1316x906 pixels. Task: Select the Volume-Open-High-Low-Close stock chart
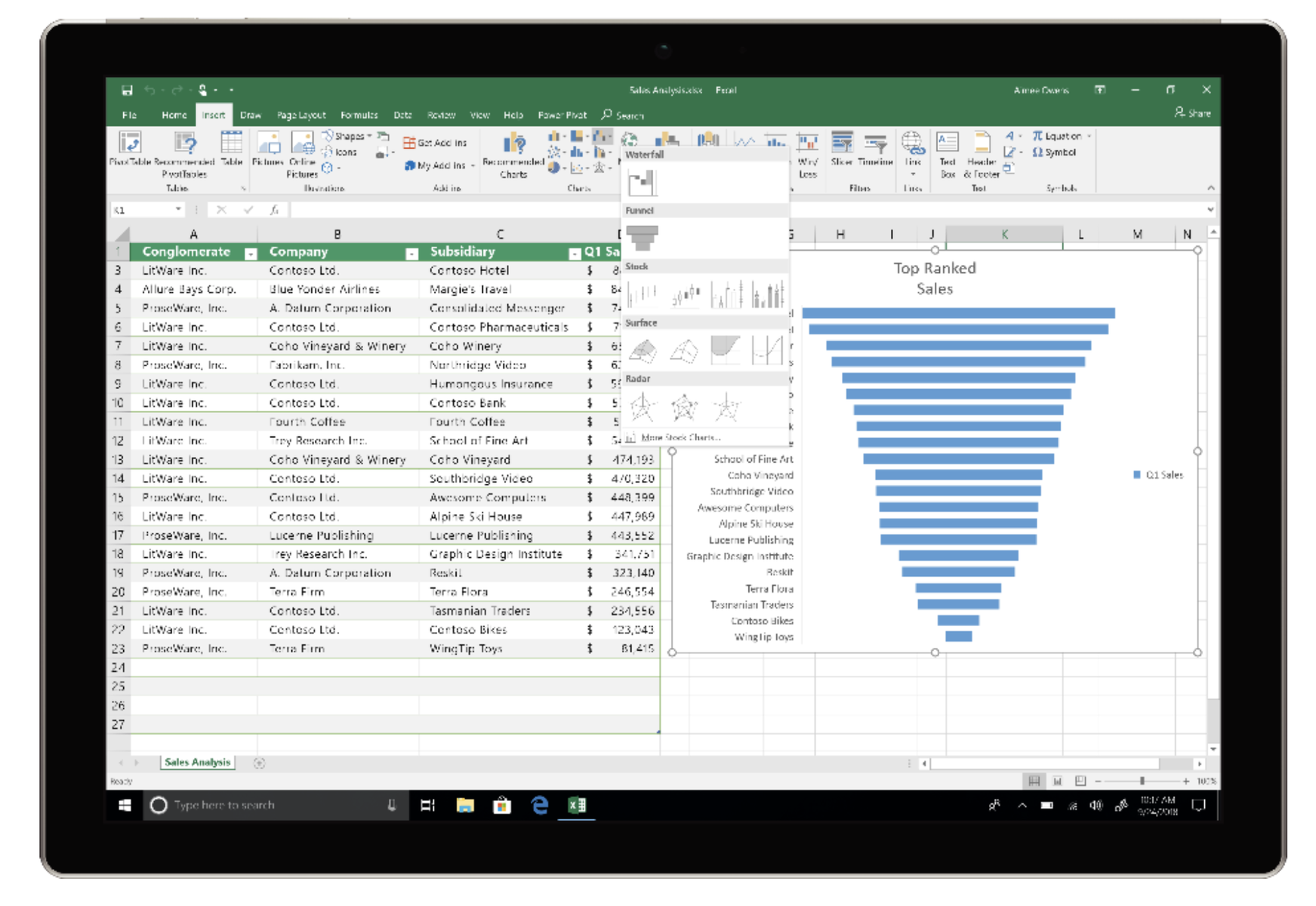coord(768,294)
